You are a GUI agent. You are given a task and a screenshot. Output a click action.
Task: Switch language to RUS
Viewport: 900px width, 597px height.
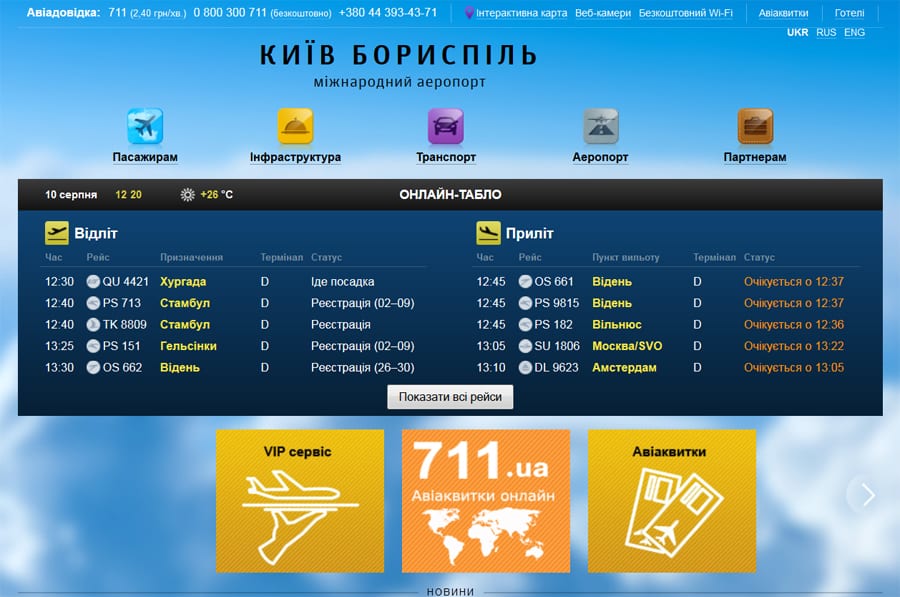[826, 32]
